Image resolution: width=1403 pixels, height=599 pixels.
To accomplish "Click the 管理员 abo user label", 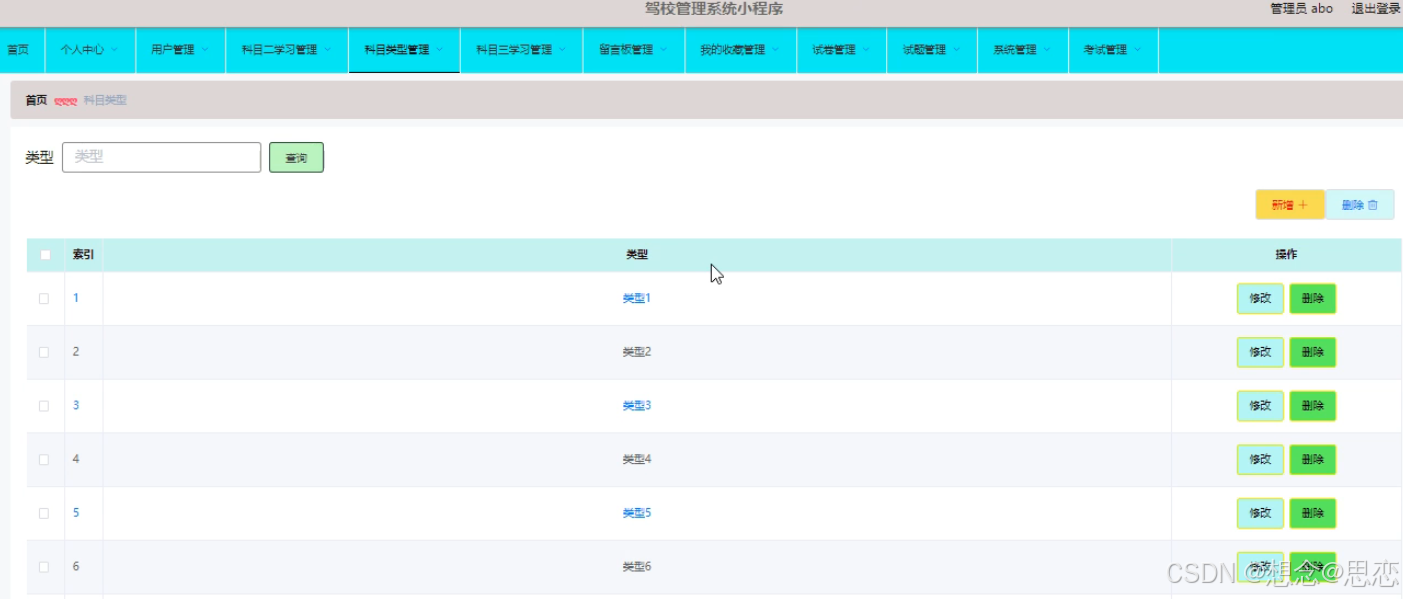I will [1301, 9].
